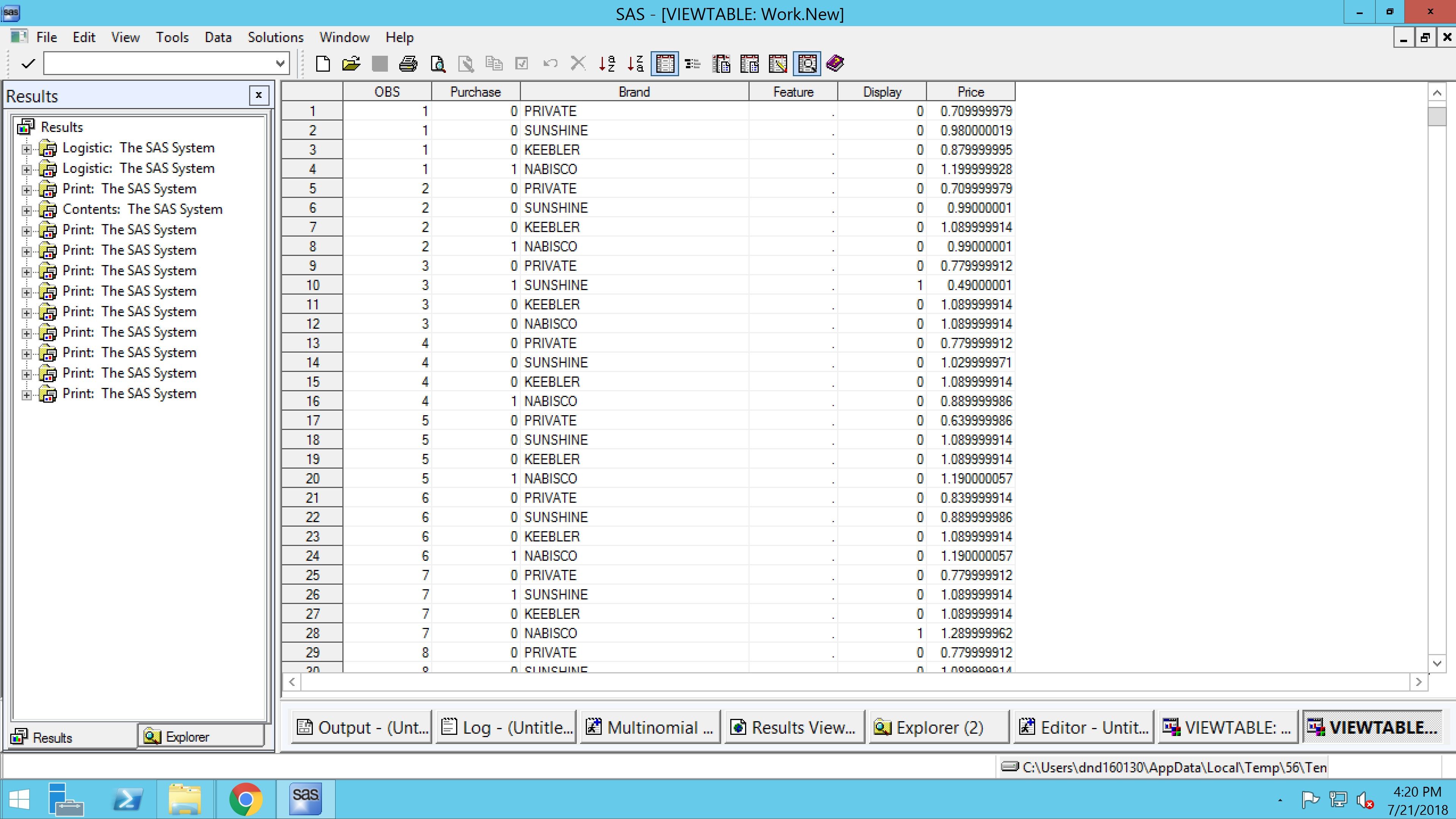Viewport: 1456px width, 819px height.
Task: Open the Solutions menu
Action: tap(275, 37)
